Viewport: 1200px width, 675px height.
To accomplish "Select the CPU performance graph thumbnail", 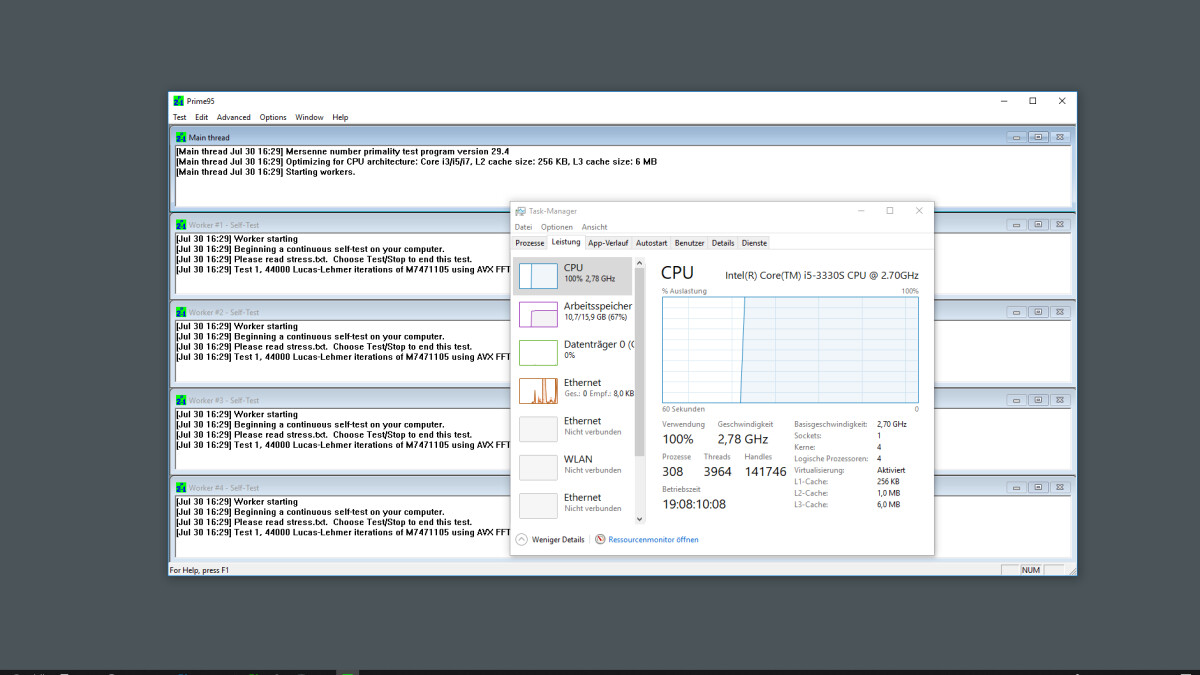I will coord(538,276).
